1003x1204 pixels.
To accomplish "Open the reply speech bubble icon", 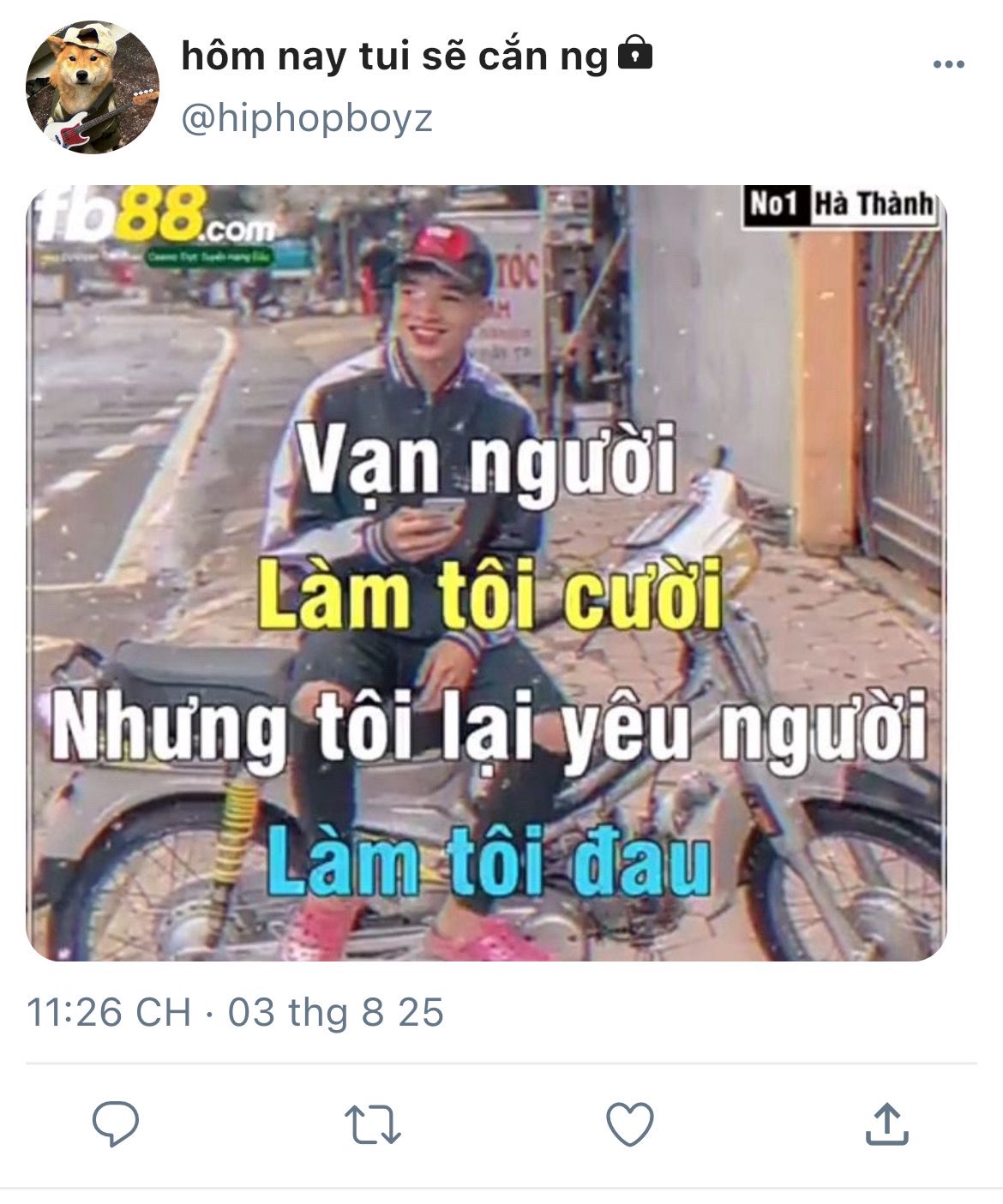I will [116, 1123].
